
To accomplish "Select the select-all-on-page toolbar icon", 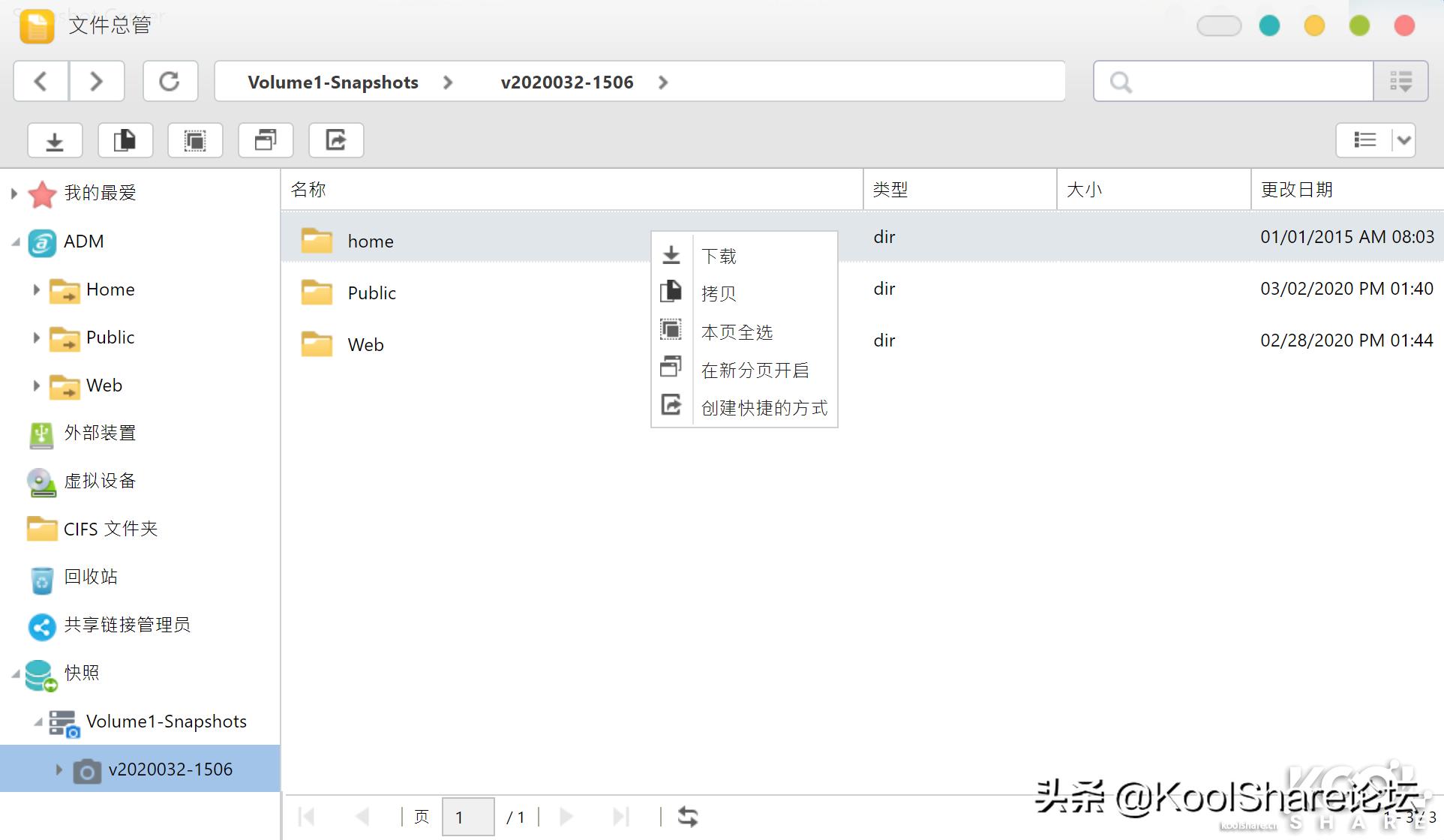I will point(194,140).
